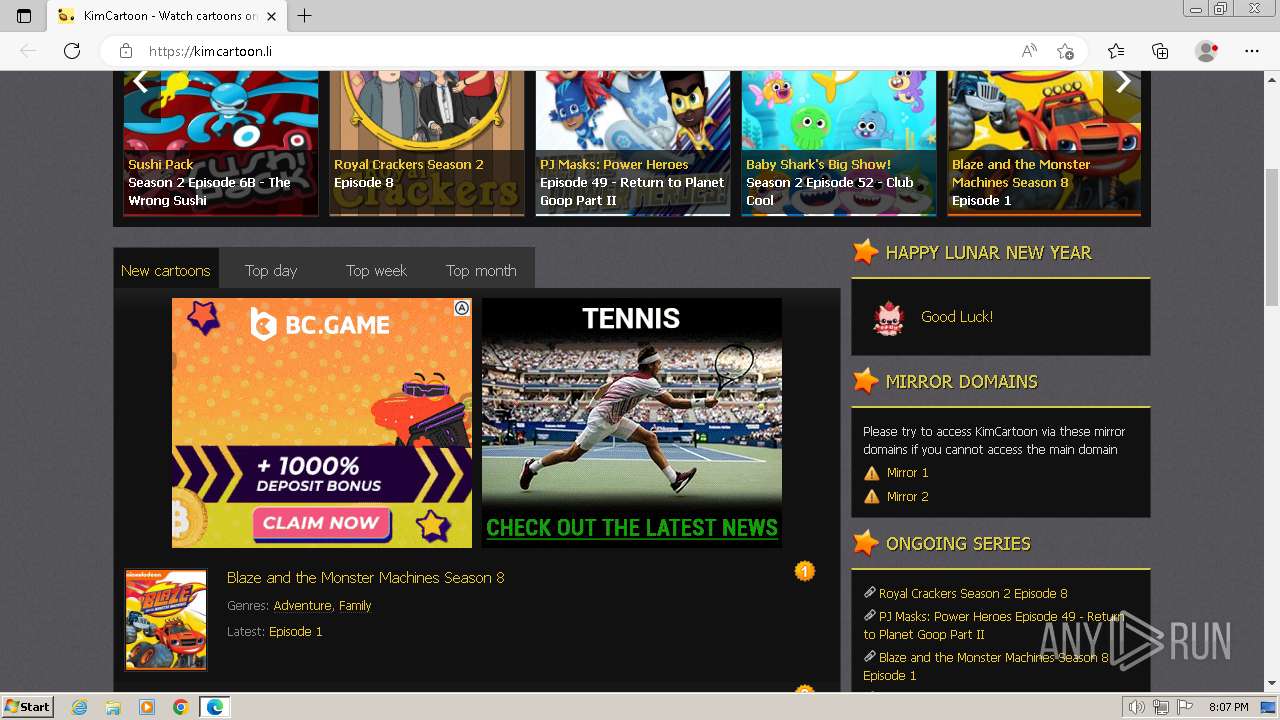The width and height of the screenshot is (1280, 720).
Task: Open Action Center flag tray icon
Action: (1185, 707)
